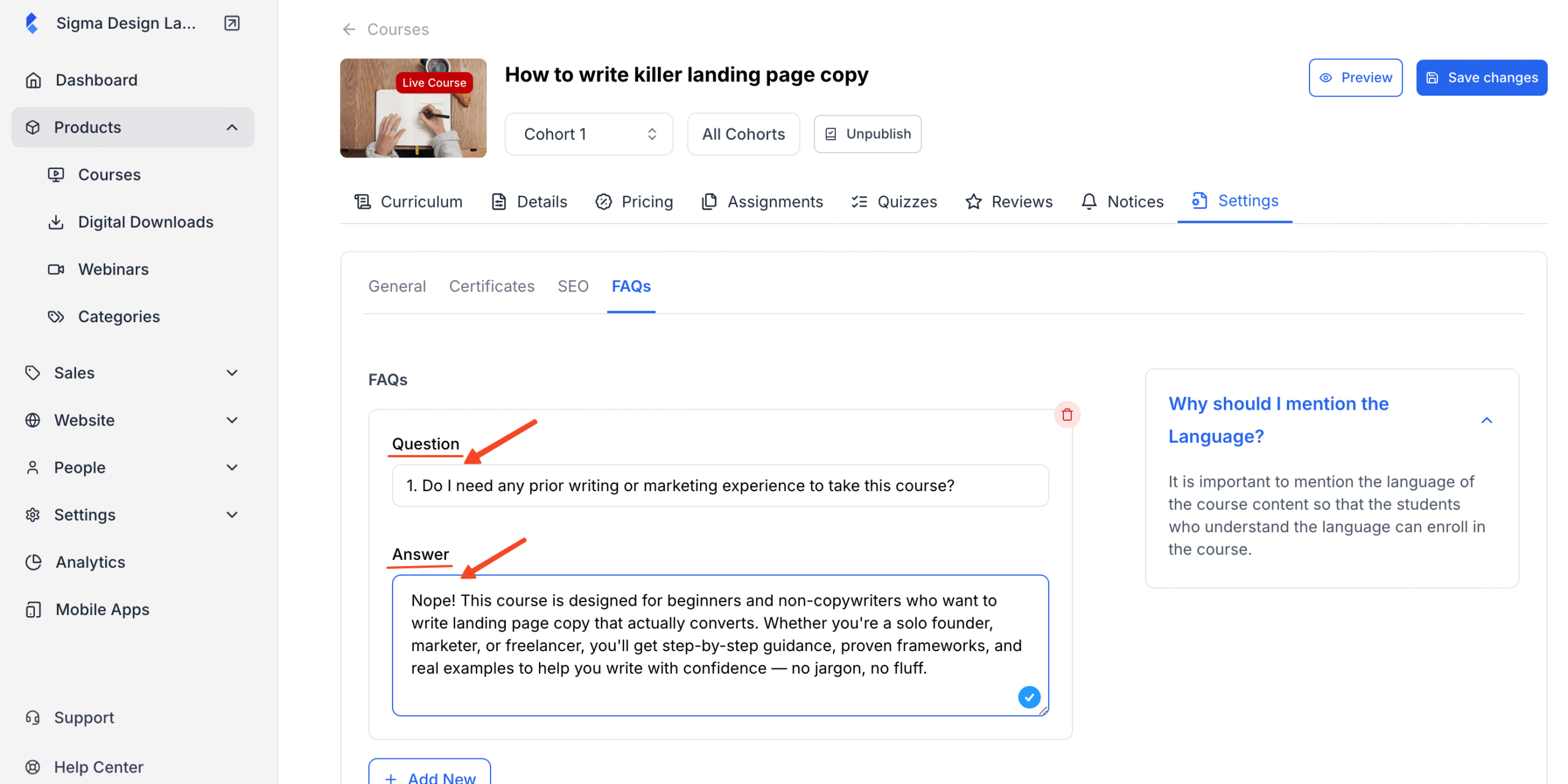
Task: Switch to the Certificates sub-tab
Action: click(x=491, y=286)
